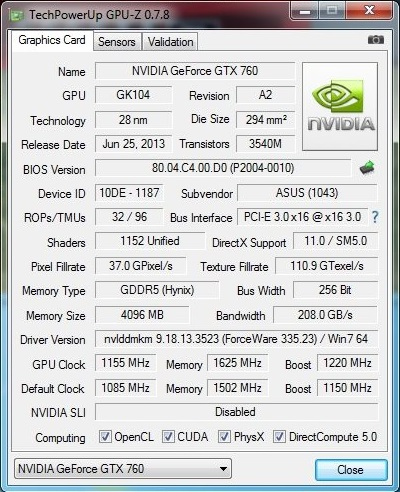The image size is (400, 492).
Task: Click the Default Clock Memory field 1502 MHz
Action: [237, 388]
